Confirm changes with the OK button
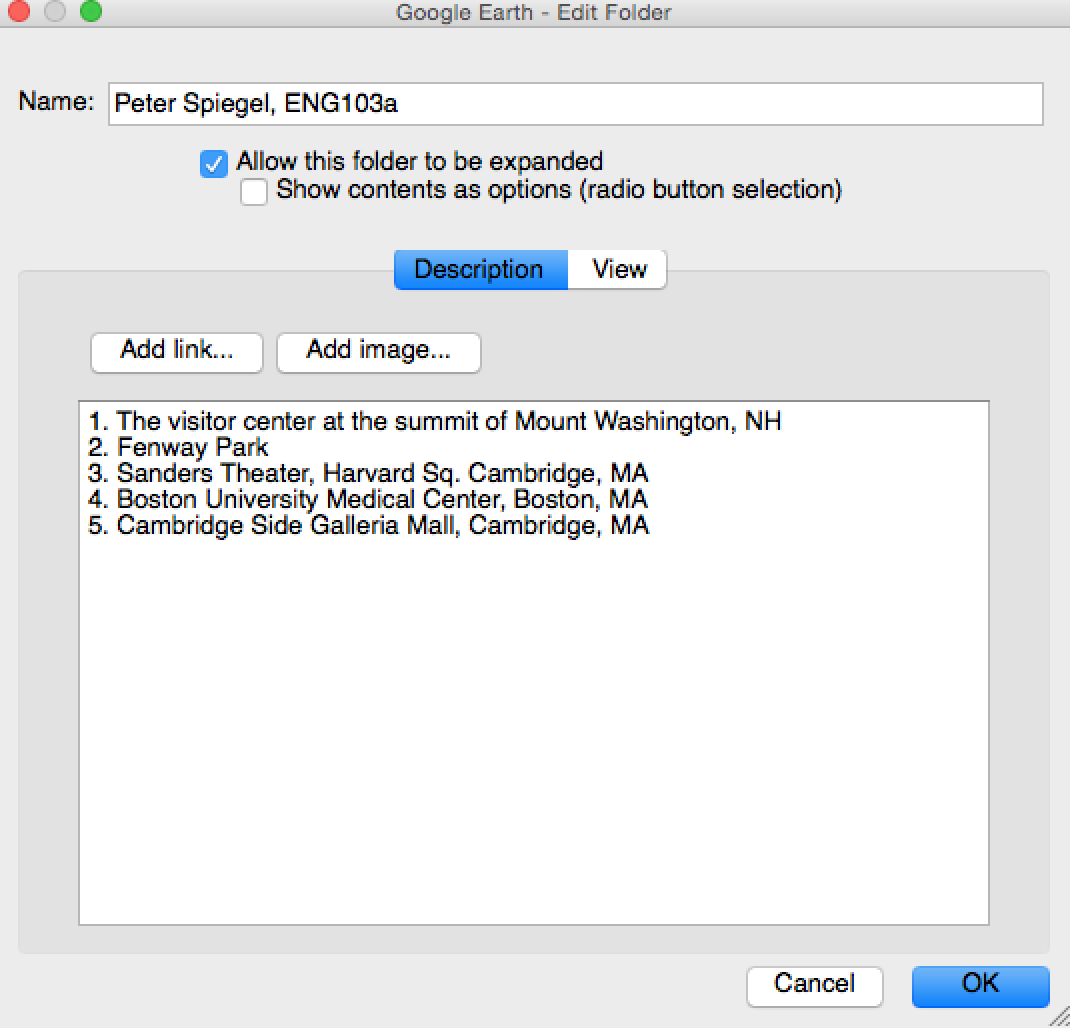The width and height of the screenshot is (1070, 1028). 980,984
